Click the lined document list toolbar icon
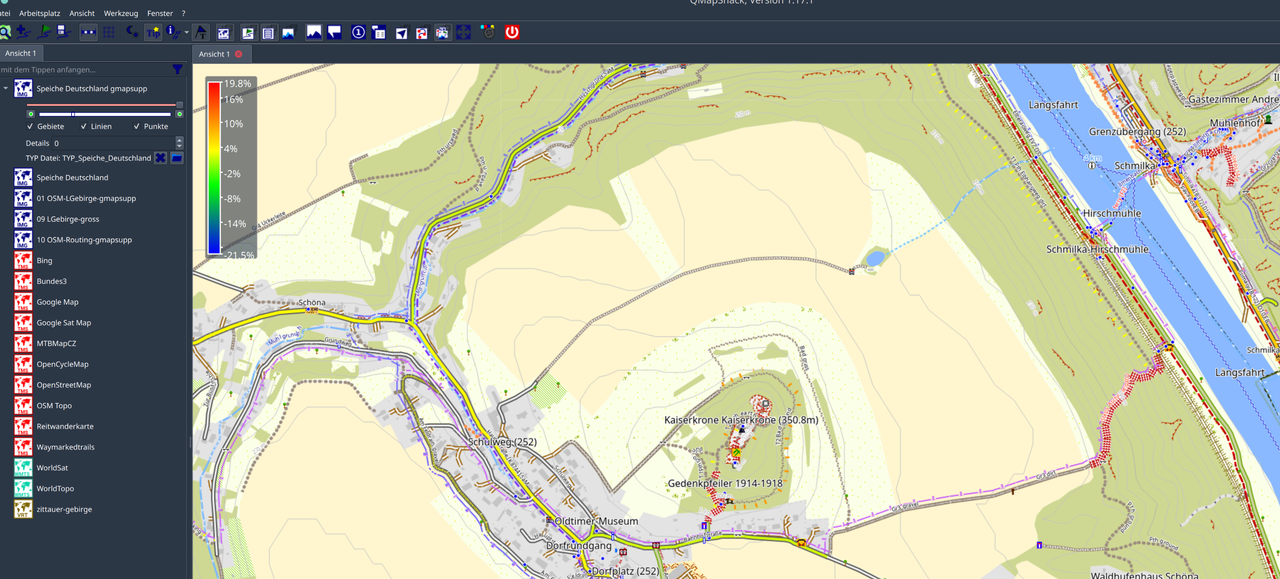 268,32
